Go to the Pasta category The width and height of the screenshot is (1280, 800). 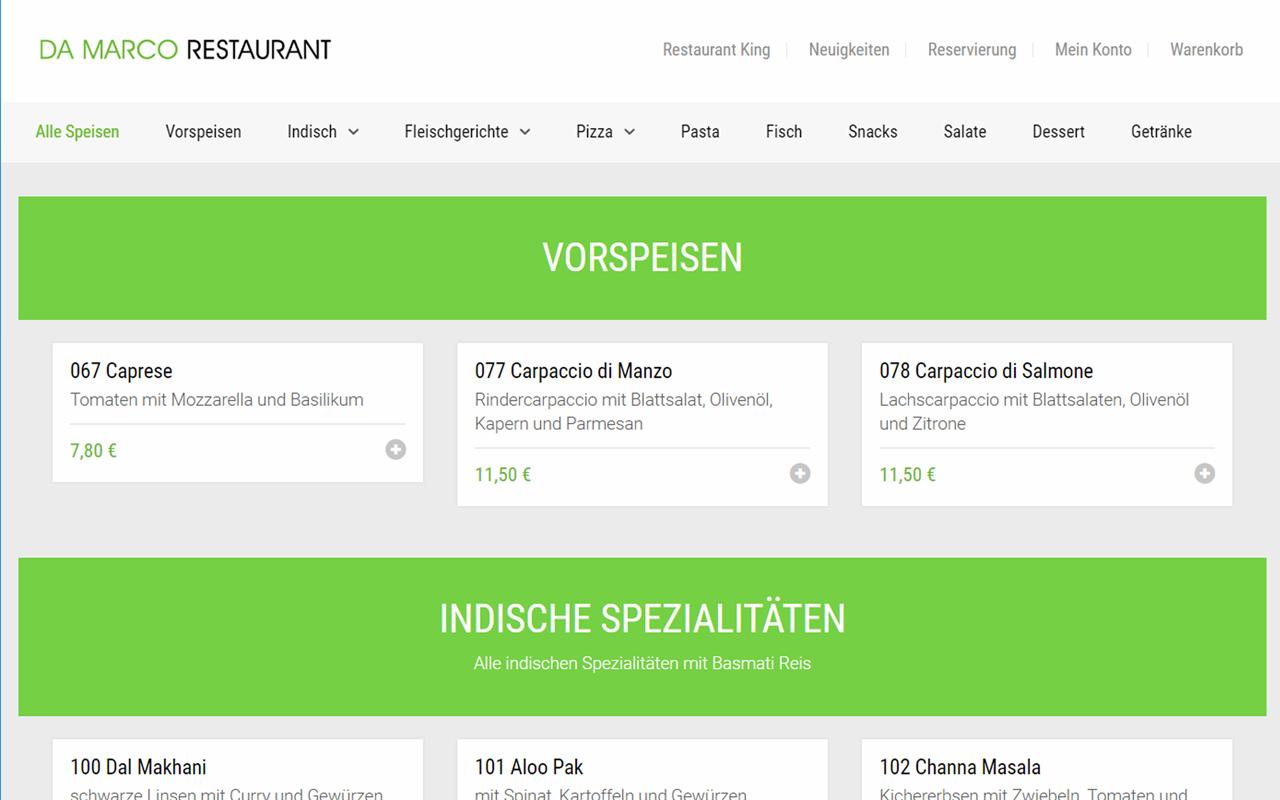[x=700, y=131]
